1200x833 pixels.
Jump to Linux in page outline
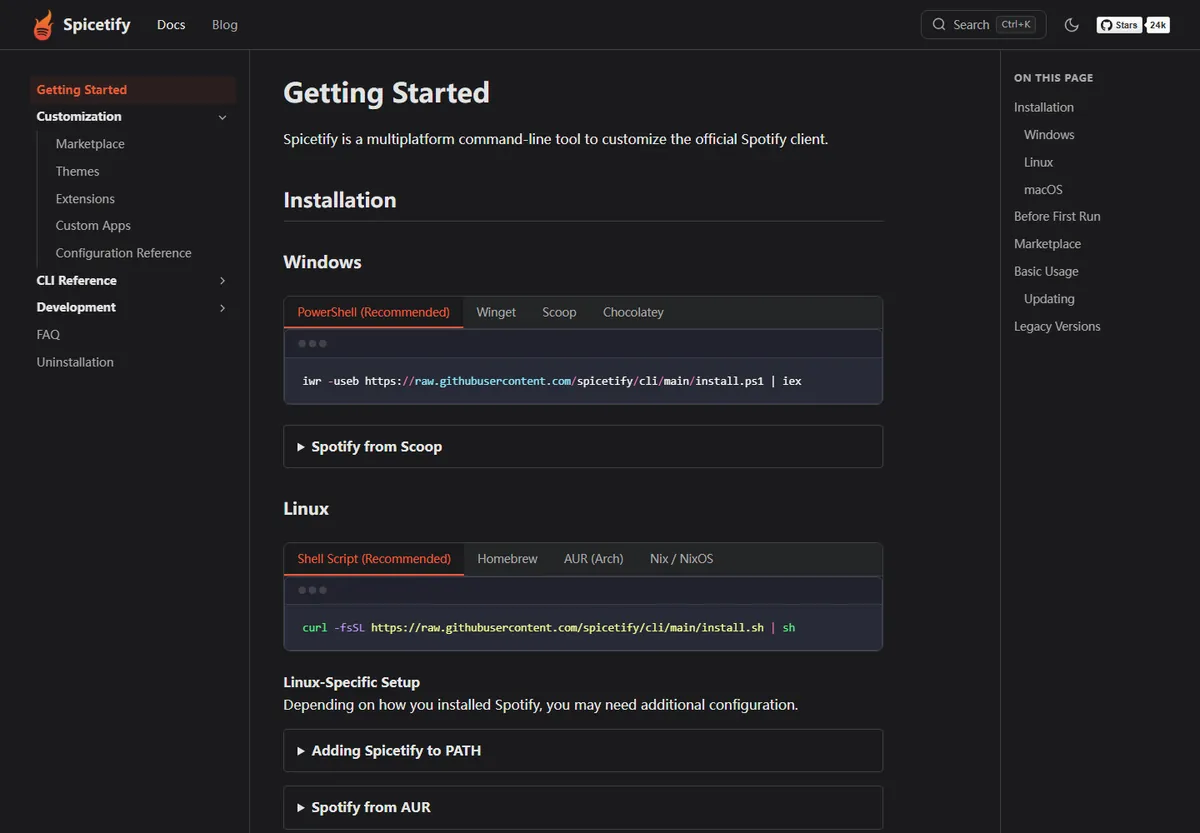[x=1038, y=162]
